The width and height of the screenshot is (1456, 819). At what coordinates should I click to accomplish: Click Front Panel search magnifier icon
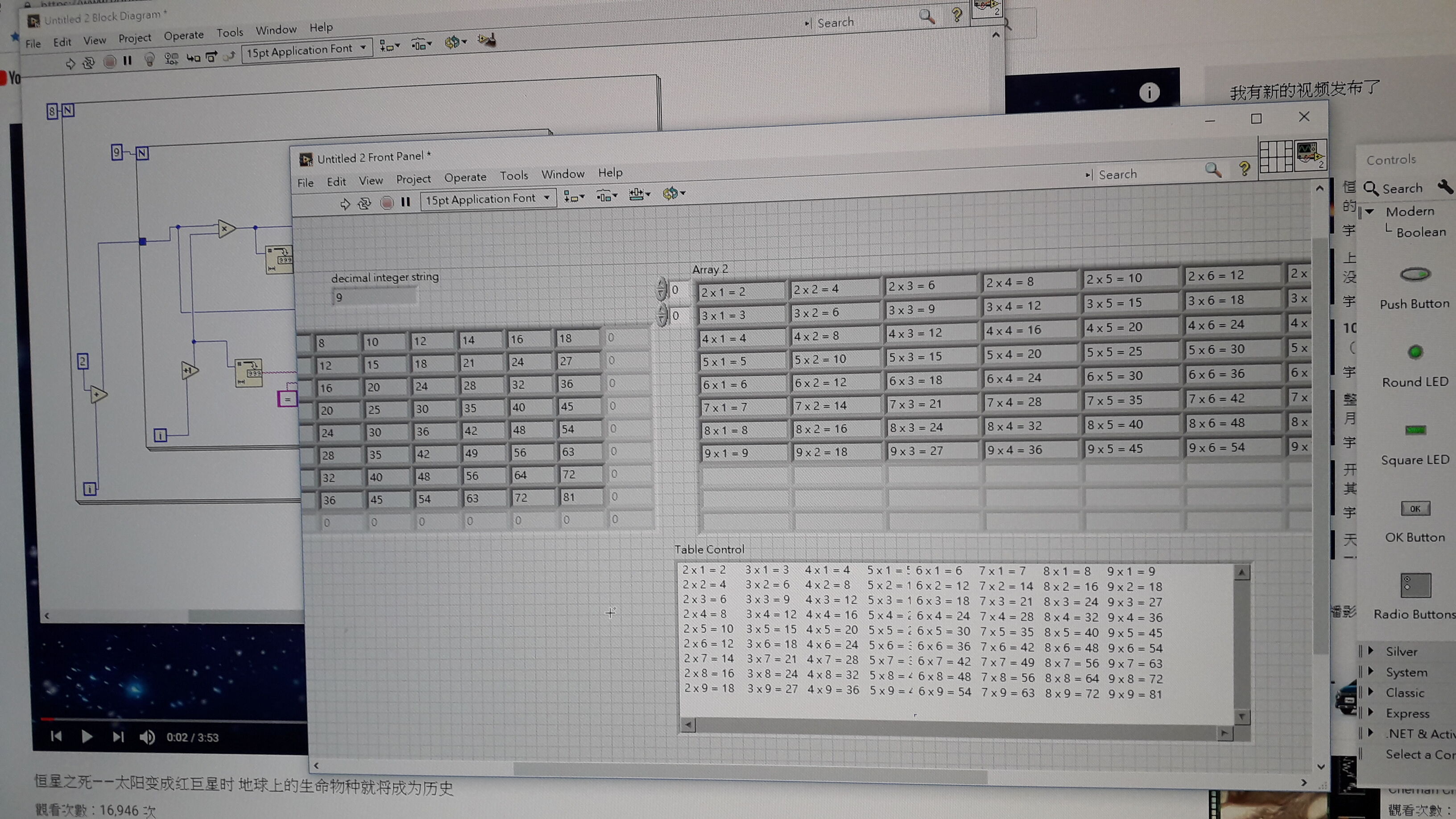[x=1213, y=170]
